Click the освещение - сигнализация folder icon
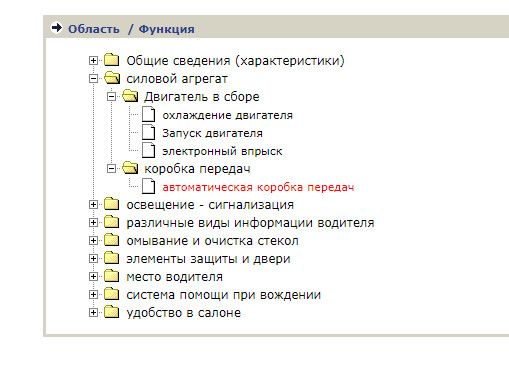Screen dimensions: 509x376 [112, 204]
